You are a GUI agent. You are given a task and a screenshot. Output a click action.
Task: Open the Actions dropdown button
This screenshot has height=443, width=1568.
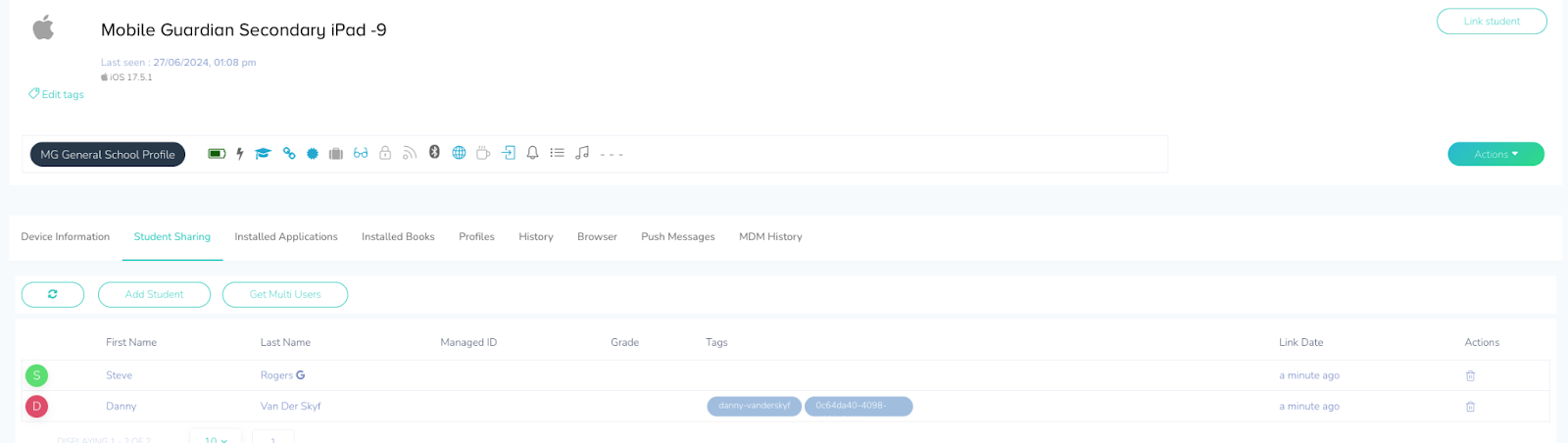(x=1495, y=154)
